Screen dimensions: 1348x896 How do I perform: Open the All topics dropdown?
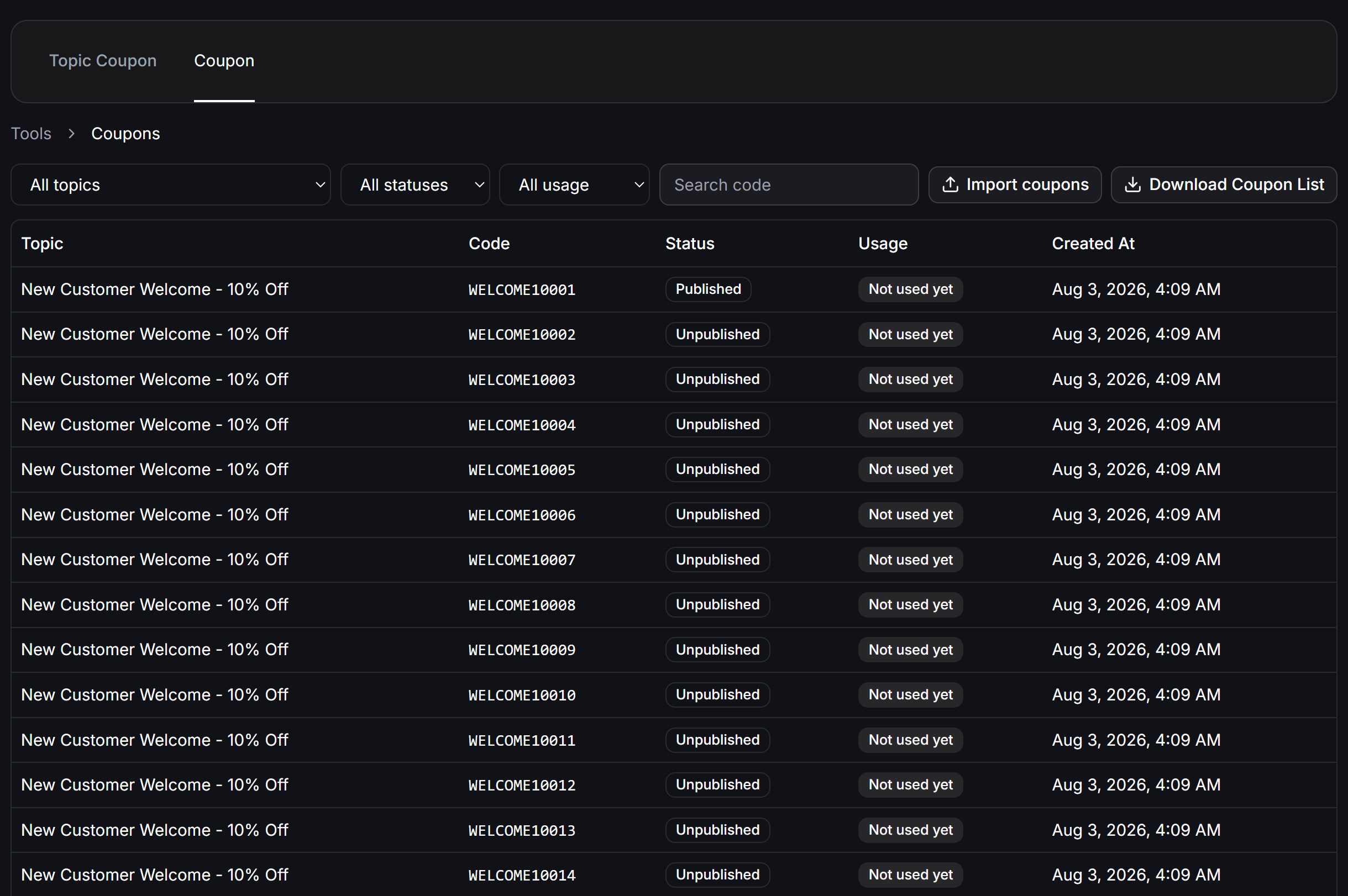(x=171, y=185)
